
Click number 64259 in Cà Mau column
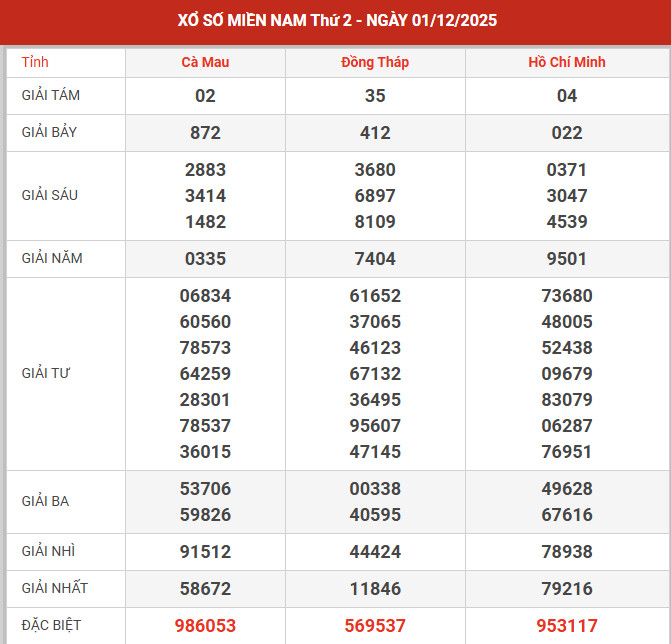(205, 374)
